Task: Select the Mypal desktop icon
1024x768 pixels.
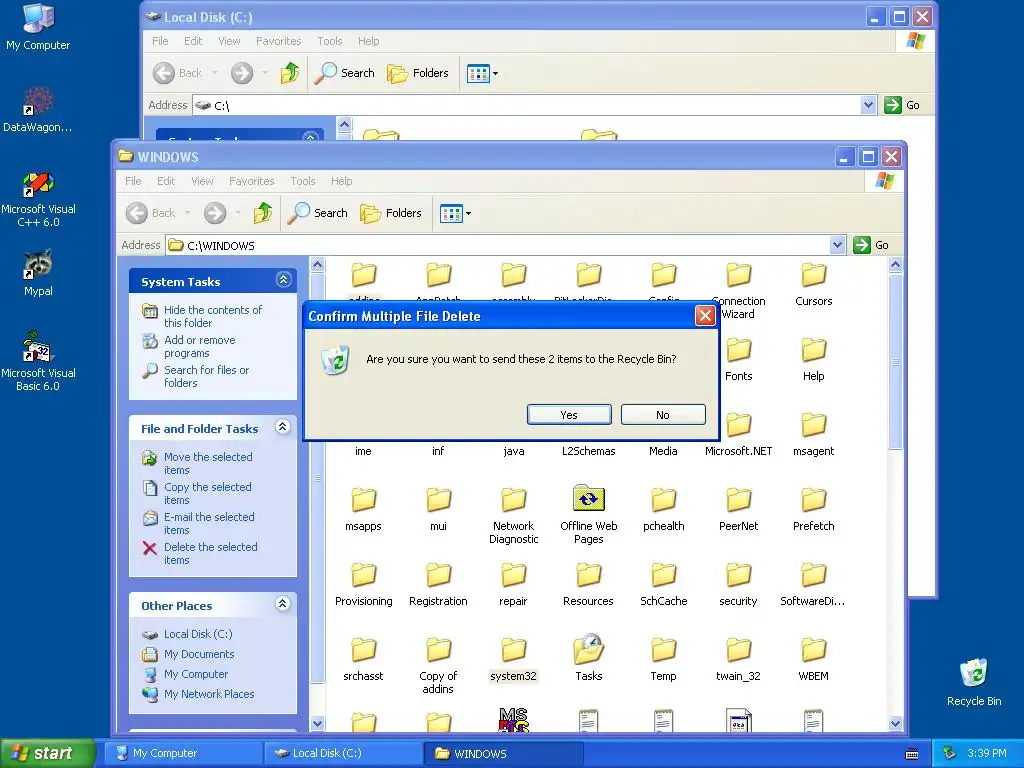Action: [38, 273]
